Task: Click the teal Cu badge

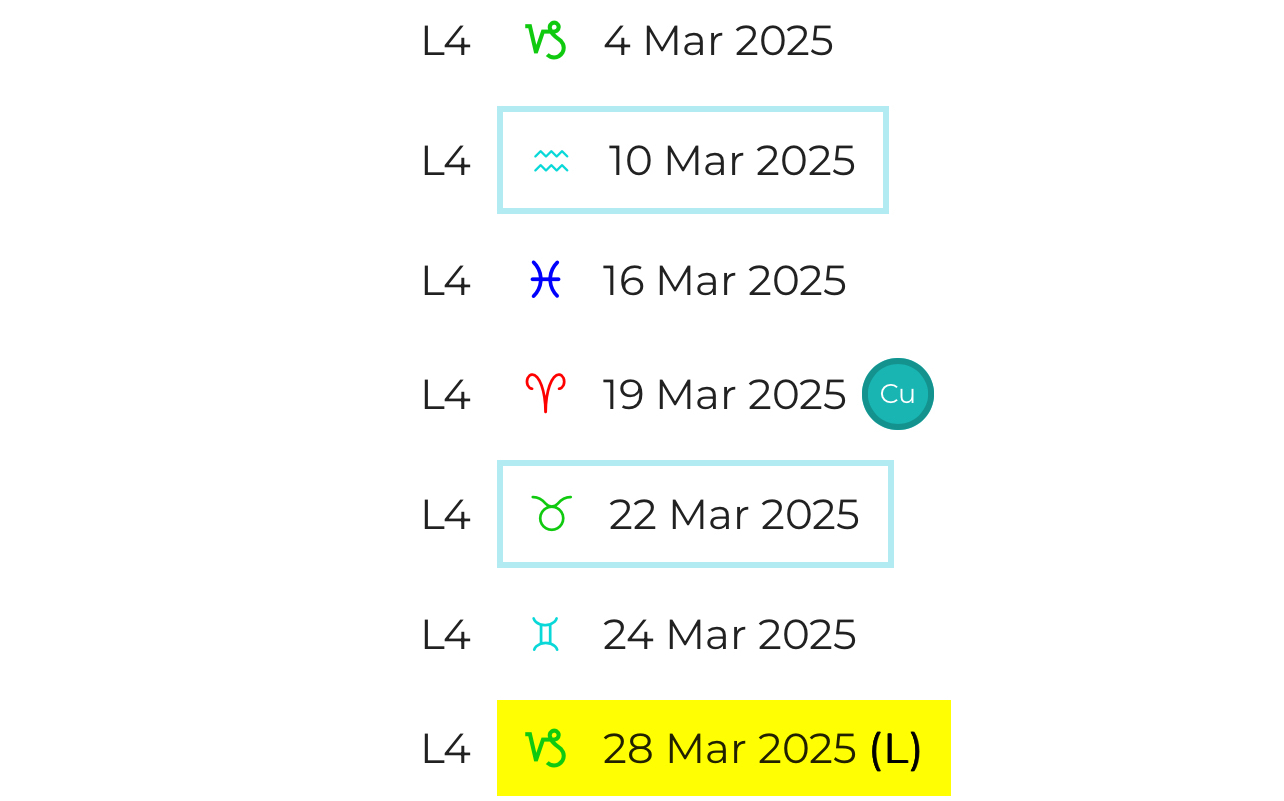Action: [897, 394]
